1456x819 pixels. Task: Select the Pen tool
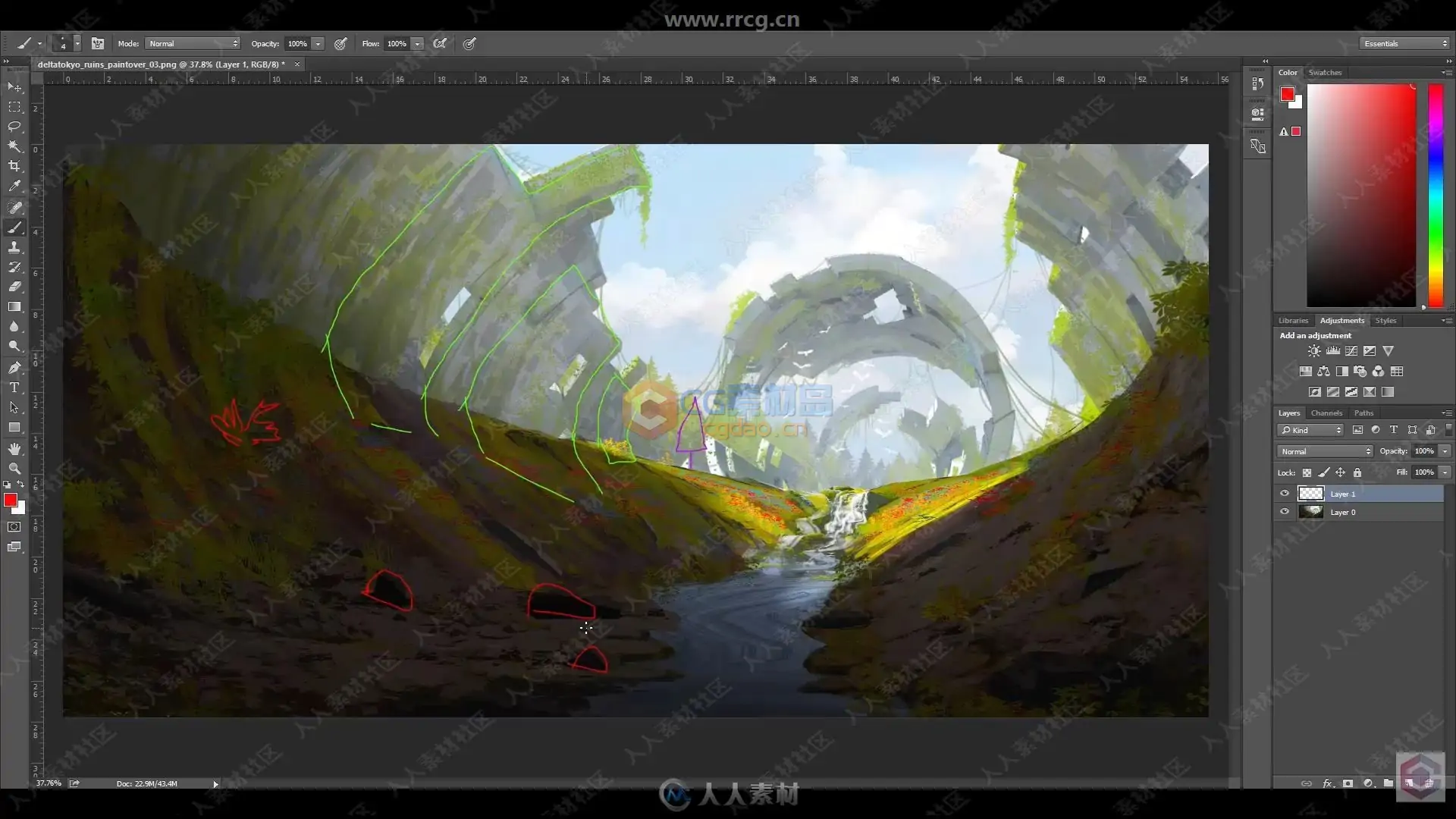coord(14,368)
